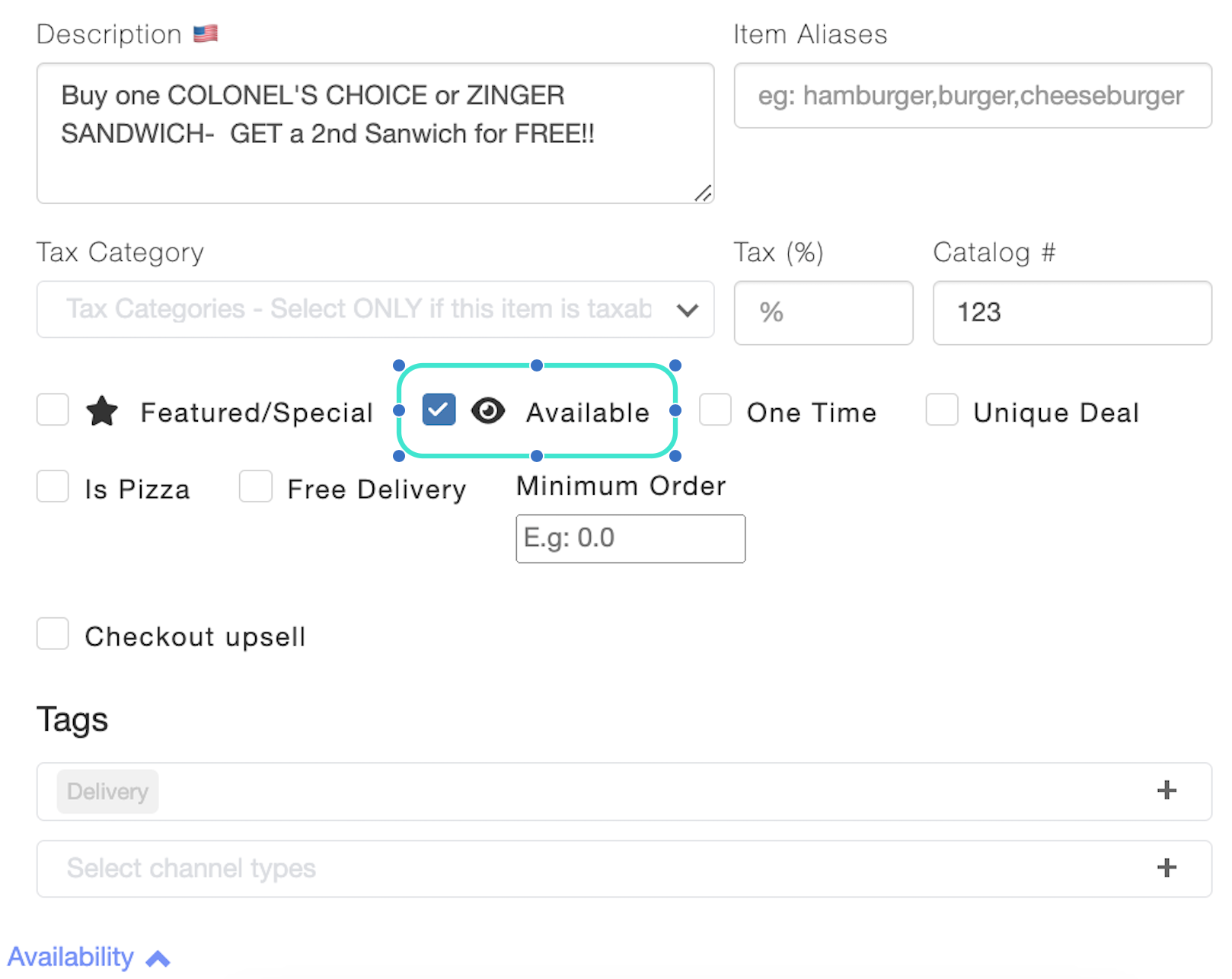Toggle the Checkout upsell checkbox
This screenshot has width=1232, height=979.
click(53, 633)
